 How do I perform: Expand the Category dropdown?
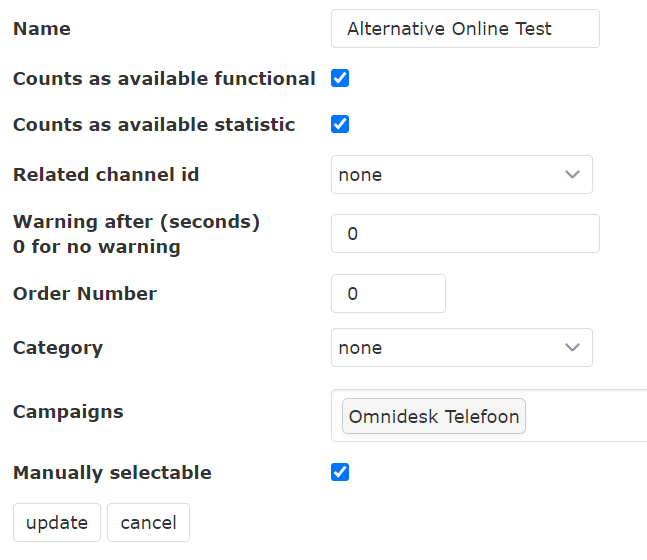[461, 348]
